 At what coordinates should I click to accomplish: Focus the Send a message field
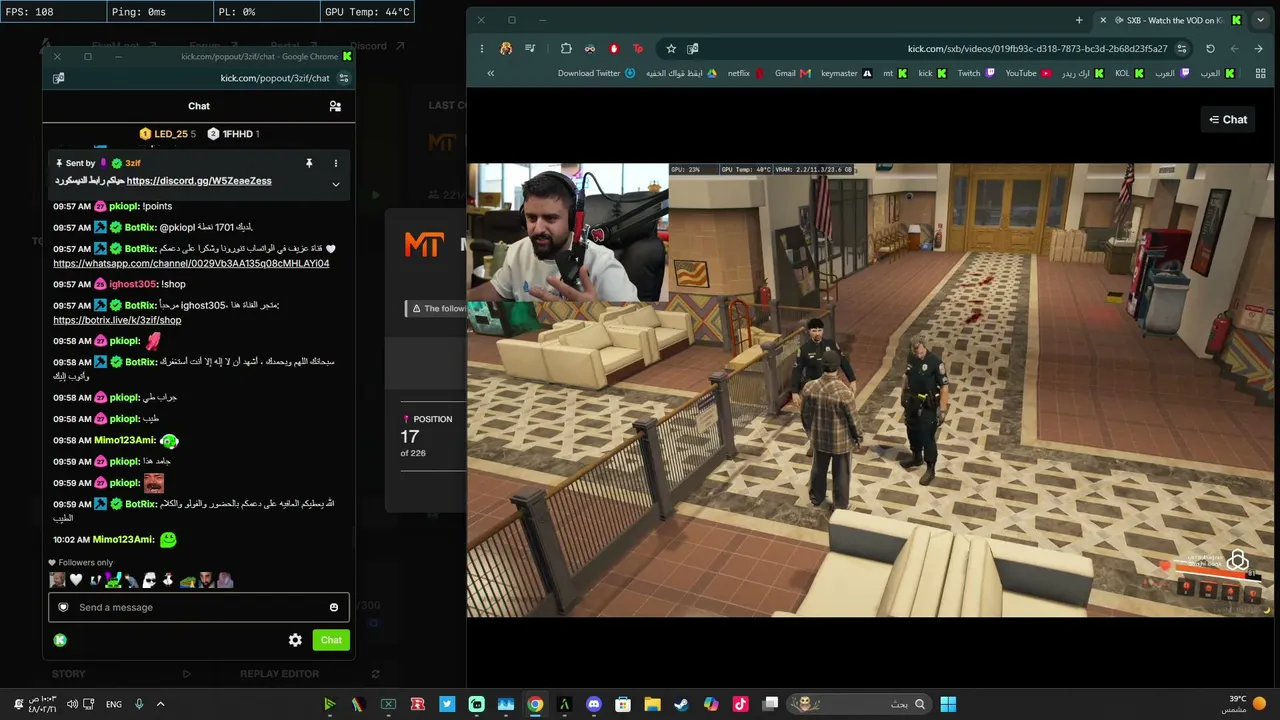tap(199, 607)
